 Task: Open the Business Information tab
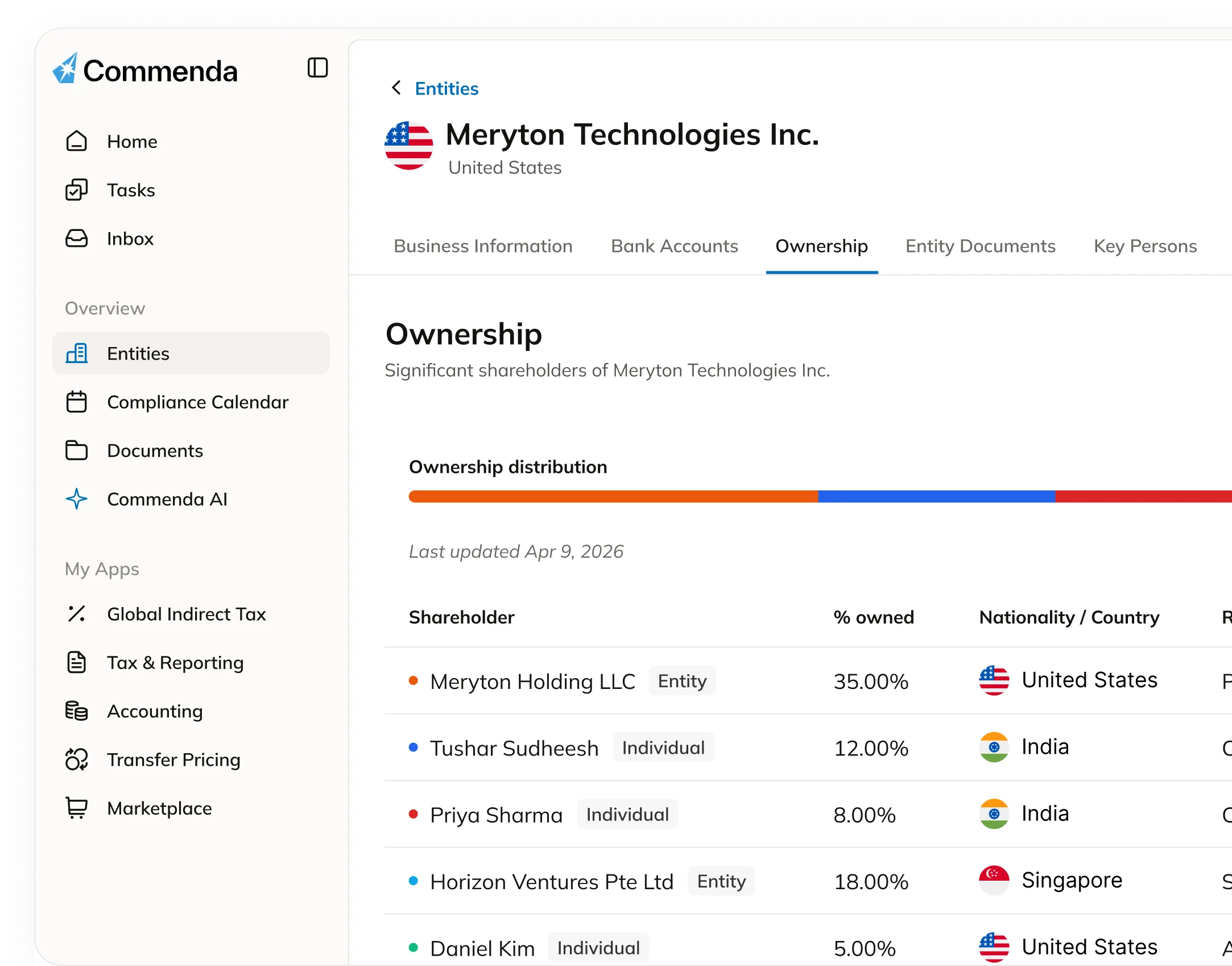(x=483, y=246)
